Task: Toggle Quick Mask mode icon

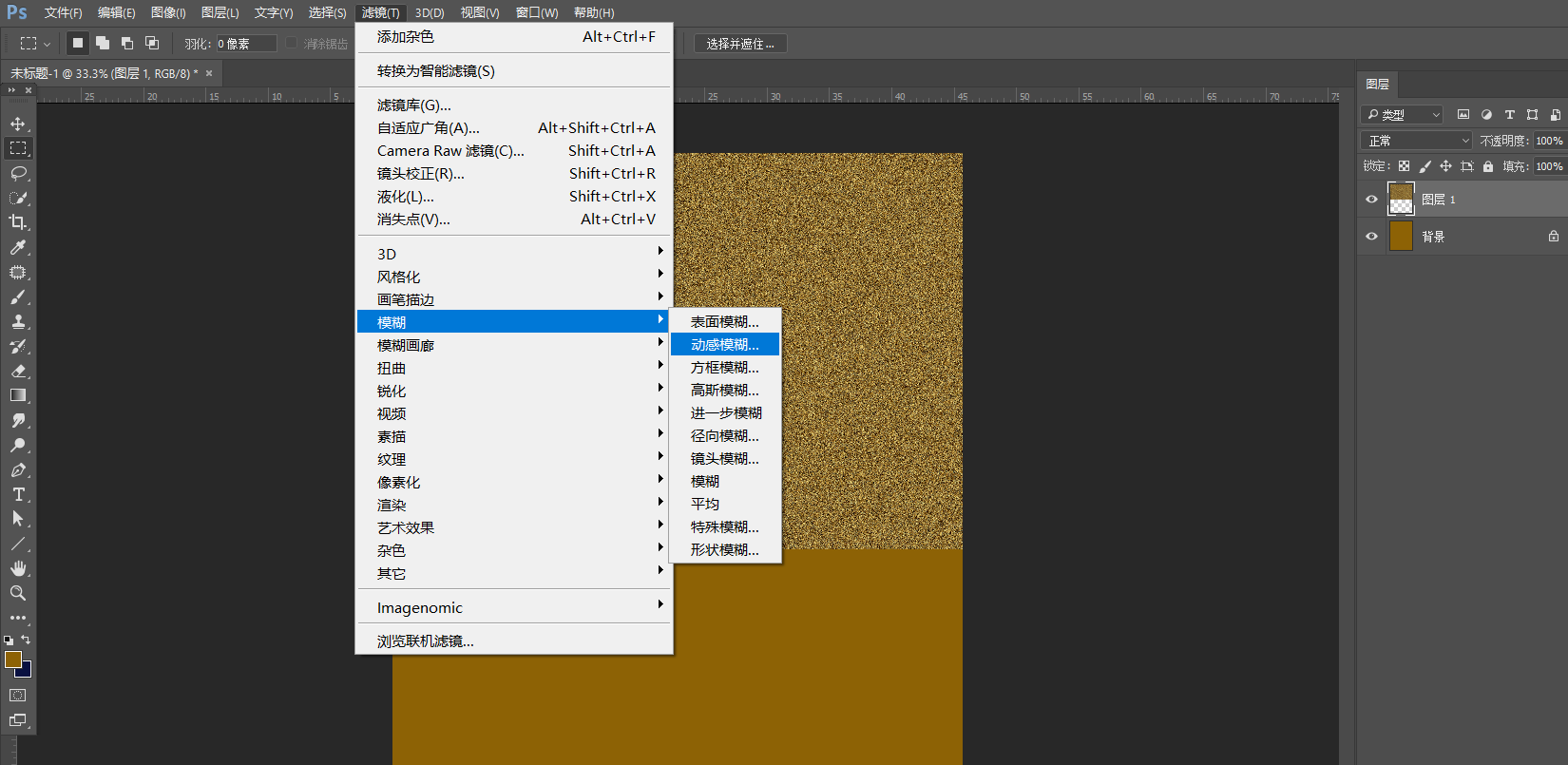Action: pyautogui.click(x=18, y=696)
